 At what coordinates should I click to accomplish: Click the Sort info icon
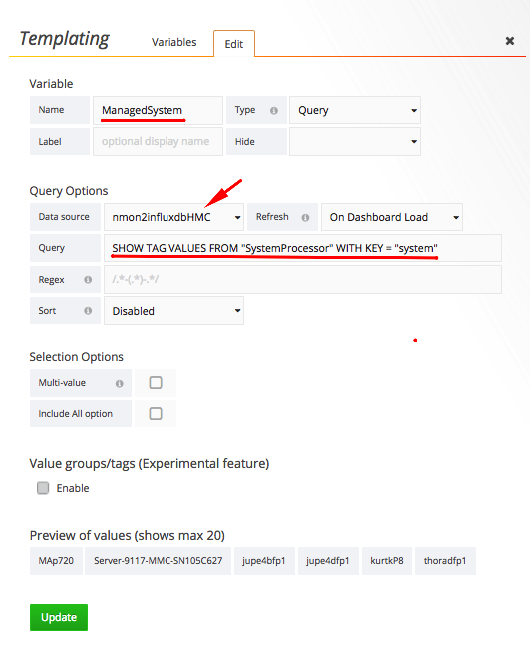[88, 311]
